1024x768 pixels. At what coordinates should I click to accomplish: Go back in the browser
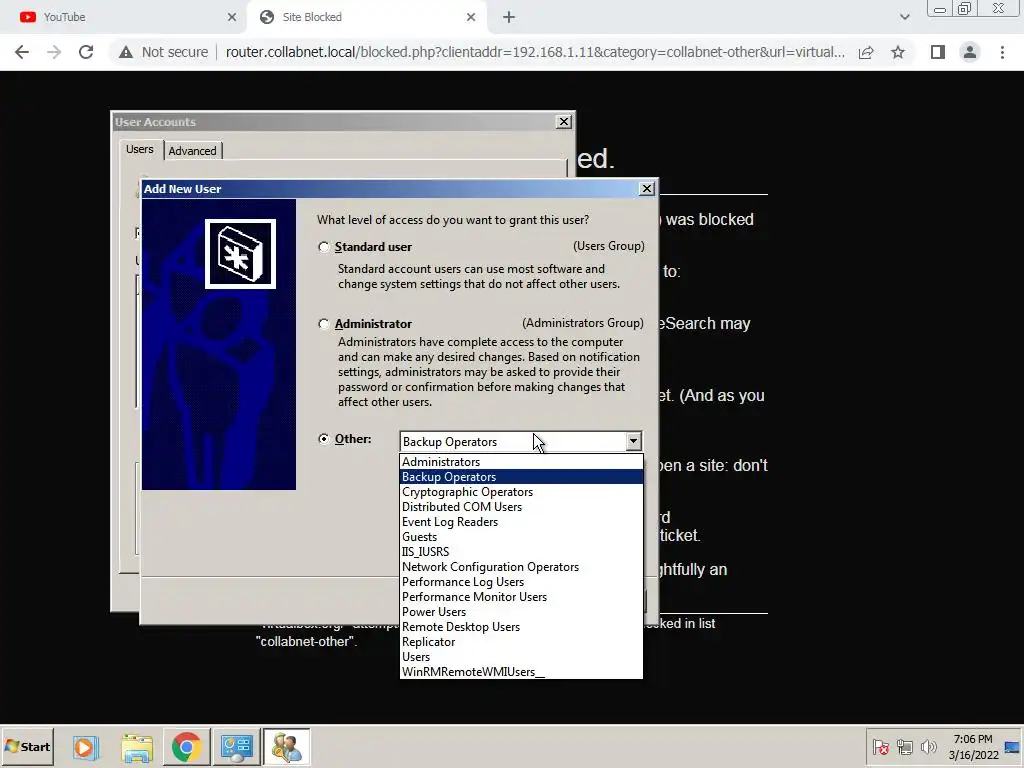point(22,52)
